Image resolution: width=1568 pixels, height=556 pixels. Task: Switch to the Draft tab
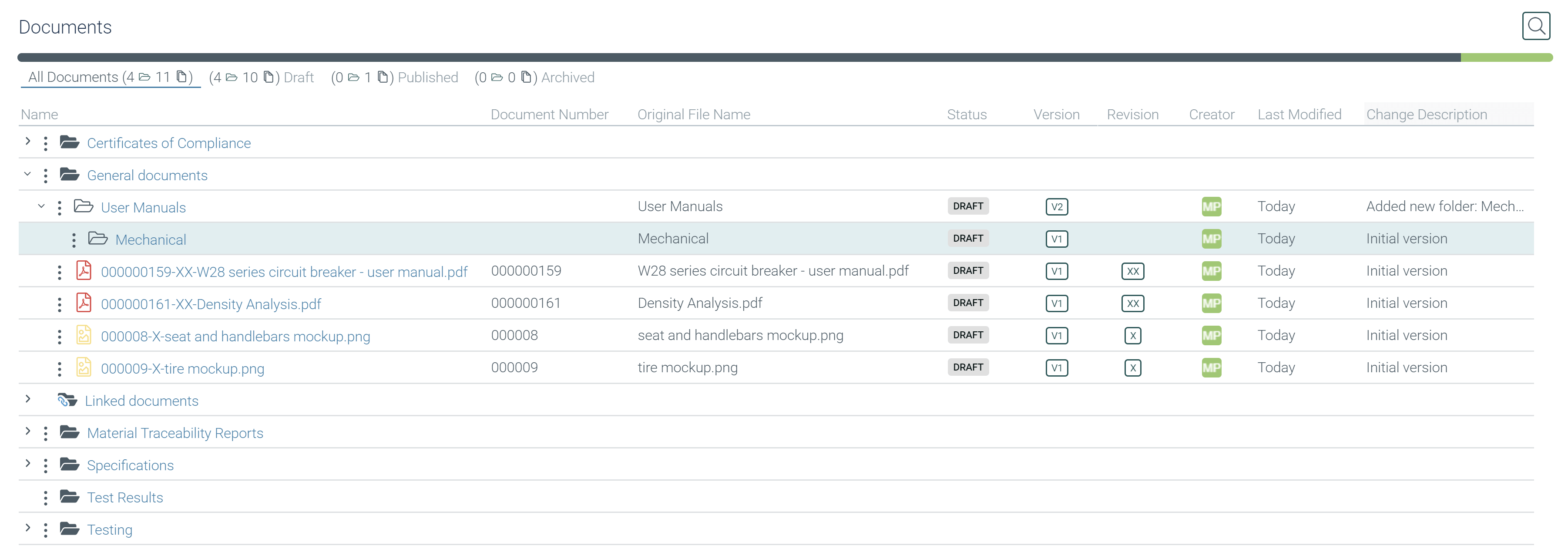261,78
